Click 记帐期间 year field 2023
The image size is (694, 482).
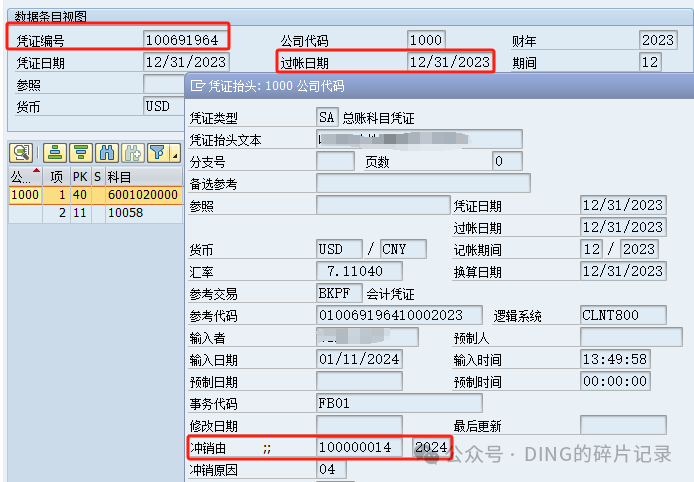coord(639,249)
